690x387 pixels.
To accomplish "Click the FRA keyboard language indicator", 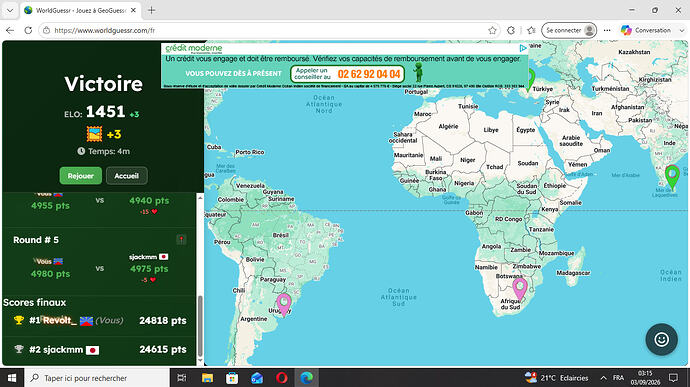I will pyautogui.click(x=618, y=378).
